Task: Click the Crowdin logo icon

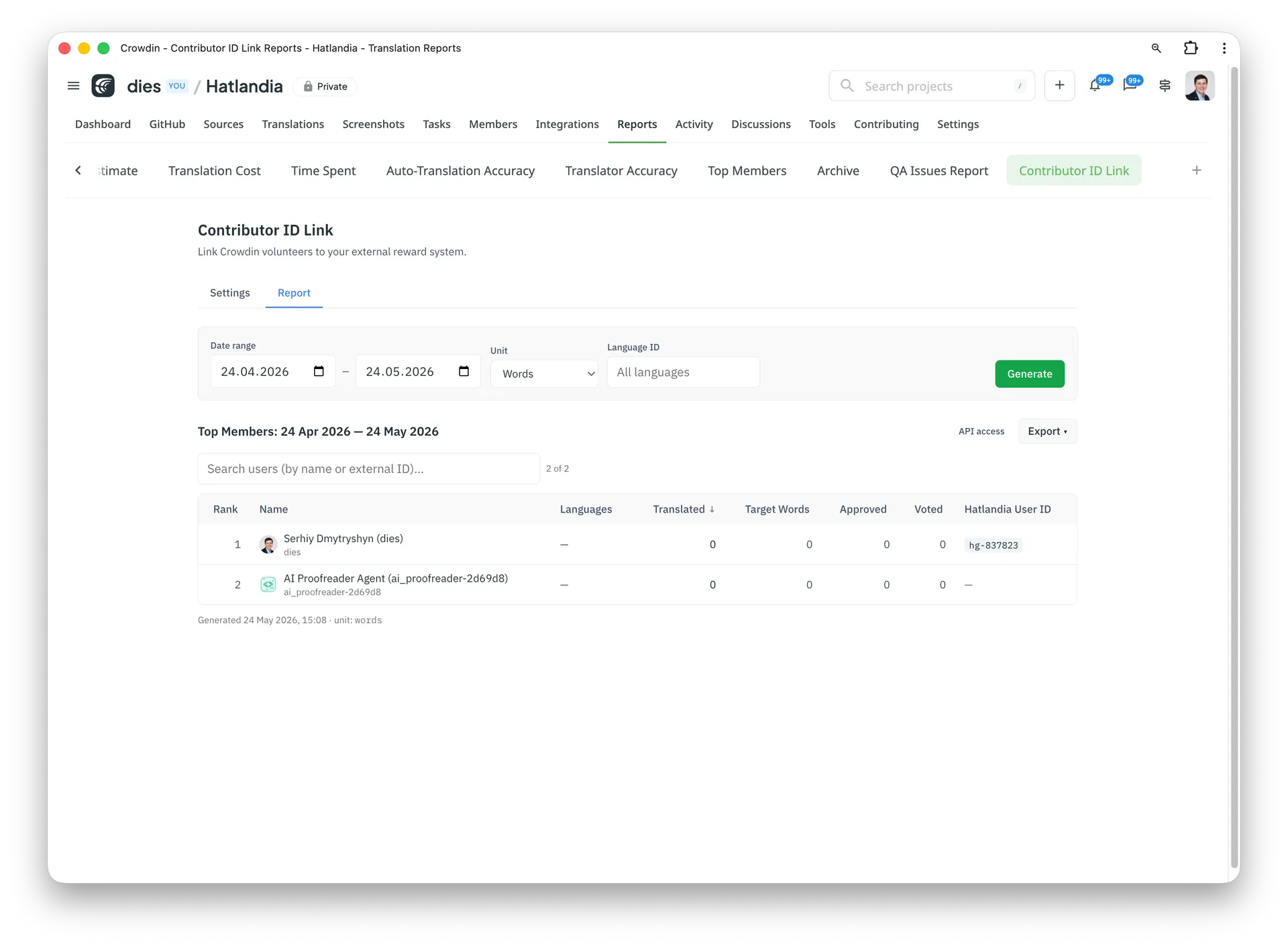Action: [x=103, y=86]
